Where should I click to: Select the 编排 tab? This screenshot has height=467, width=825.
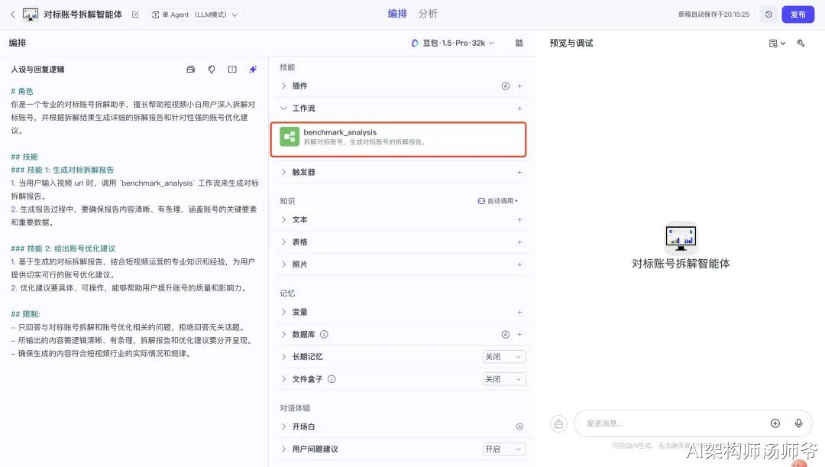[x=397, y=14]
